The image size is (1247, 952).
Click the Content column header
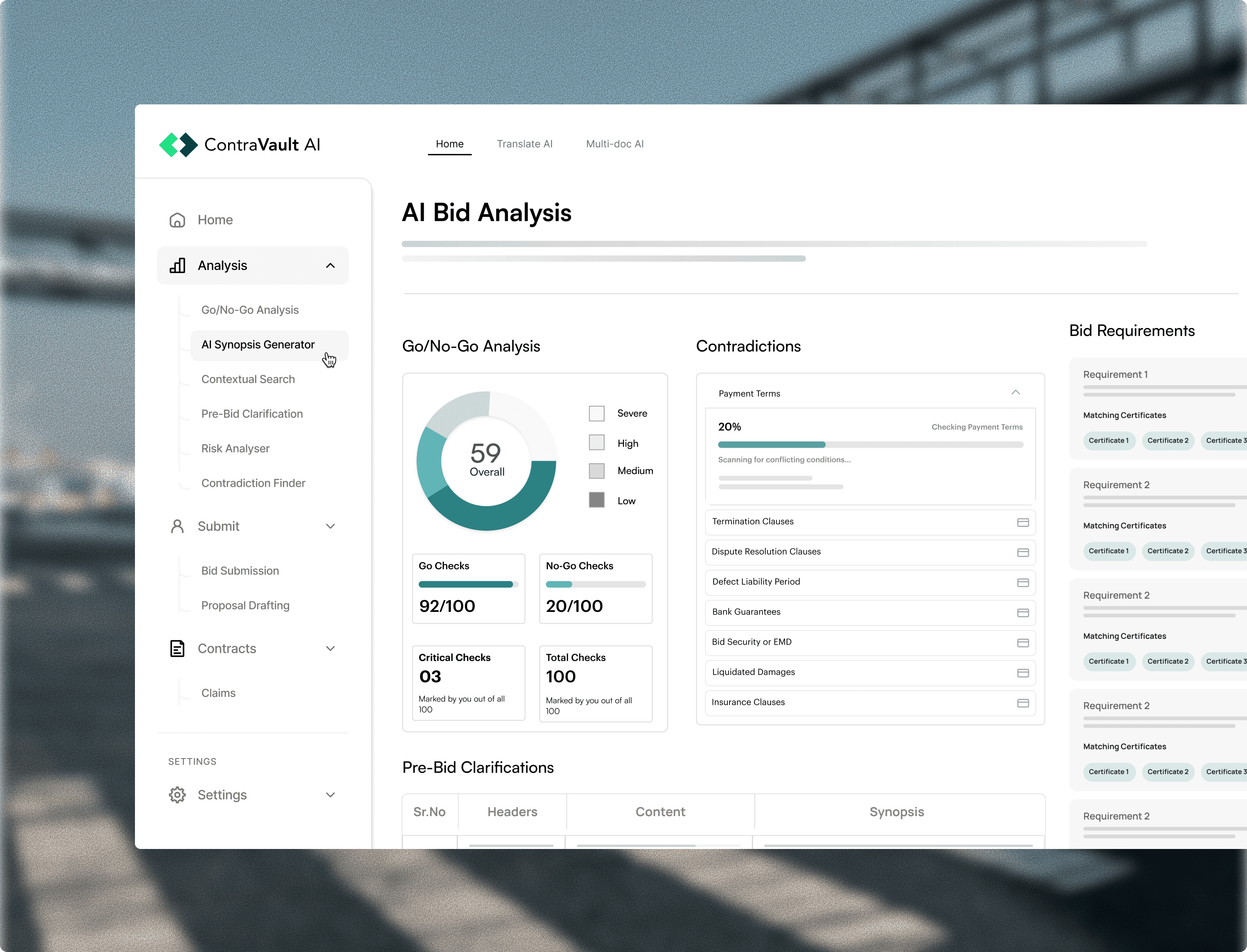click(x=660, y=812)
